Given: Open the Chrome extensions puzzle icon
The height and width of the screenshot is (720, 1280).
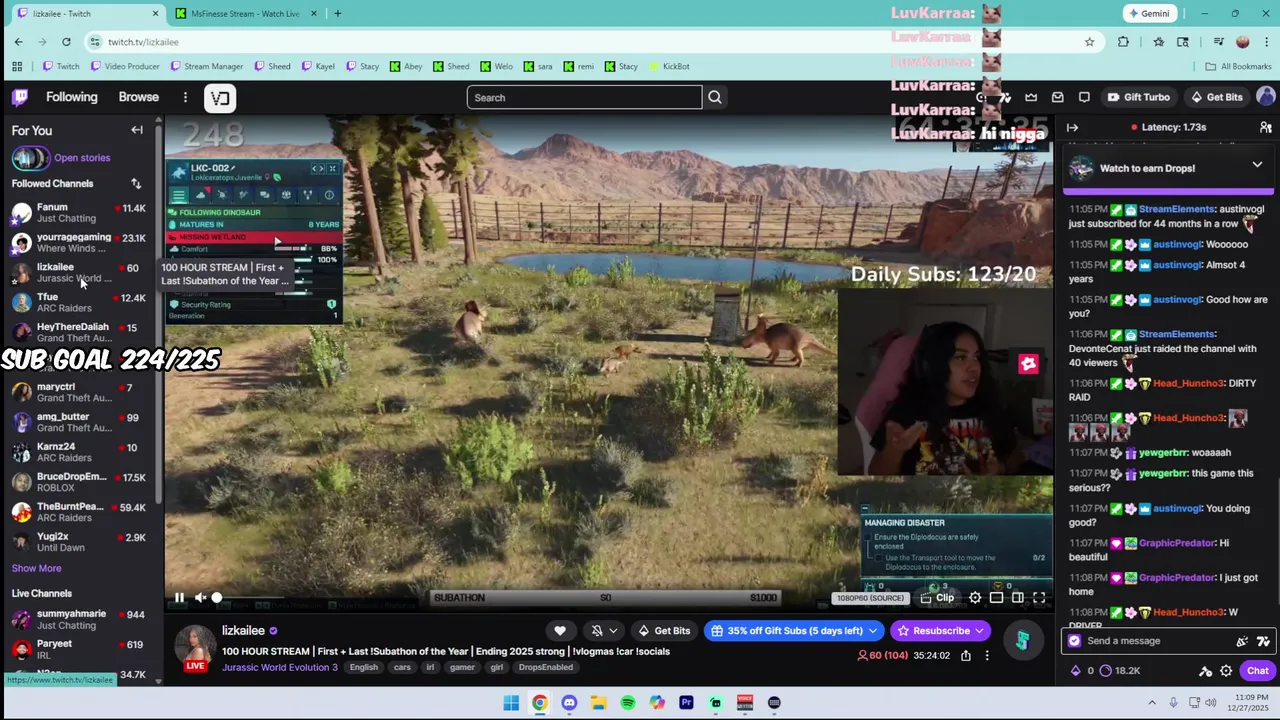Looking at the screenshot, I should point(1123,42).
